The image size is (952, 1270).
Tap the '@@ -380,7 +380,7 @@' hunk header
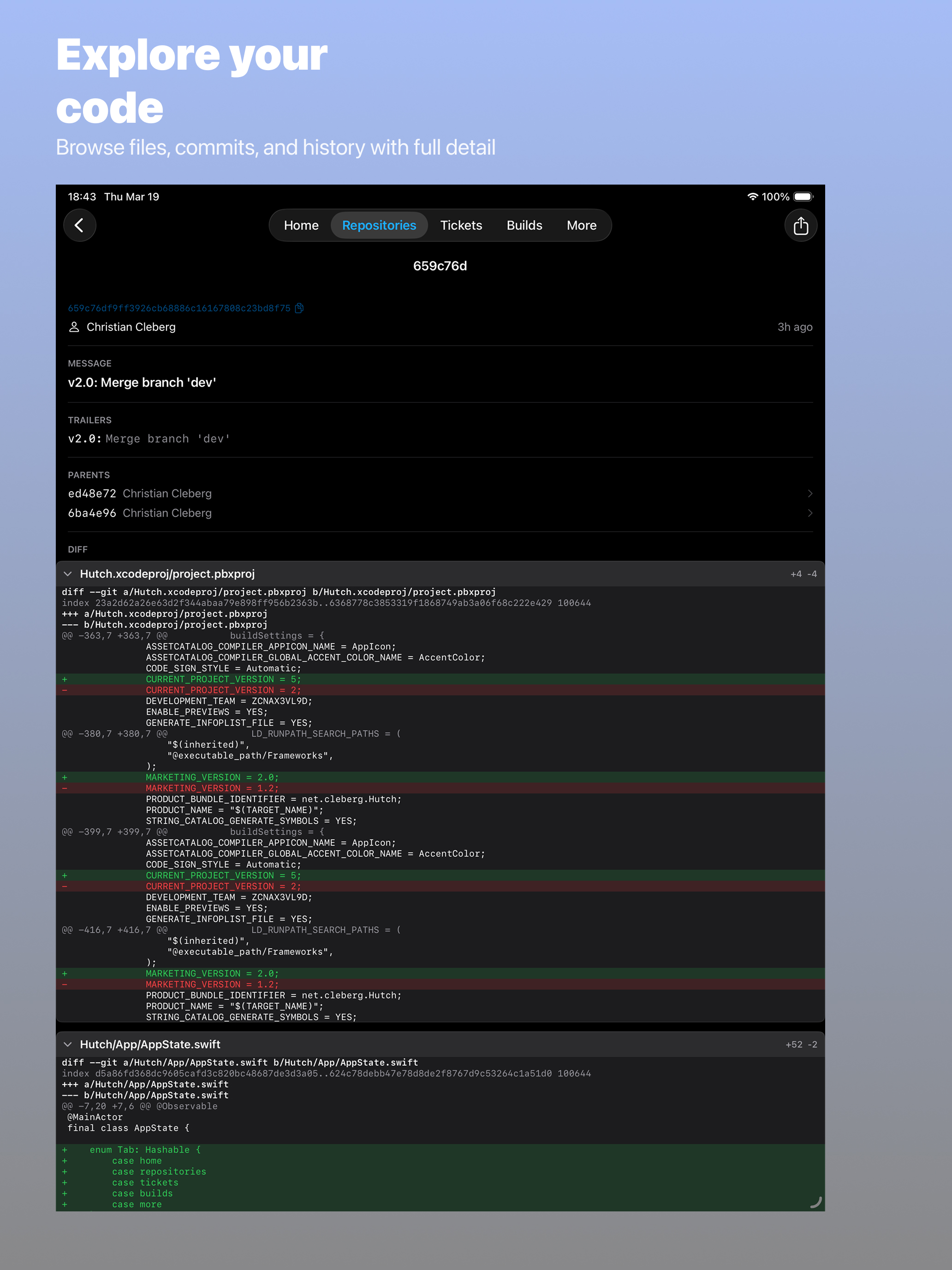point(115,734)
